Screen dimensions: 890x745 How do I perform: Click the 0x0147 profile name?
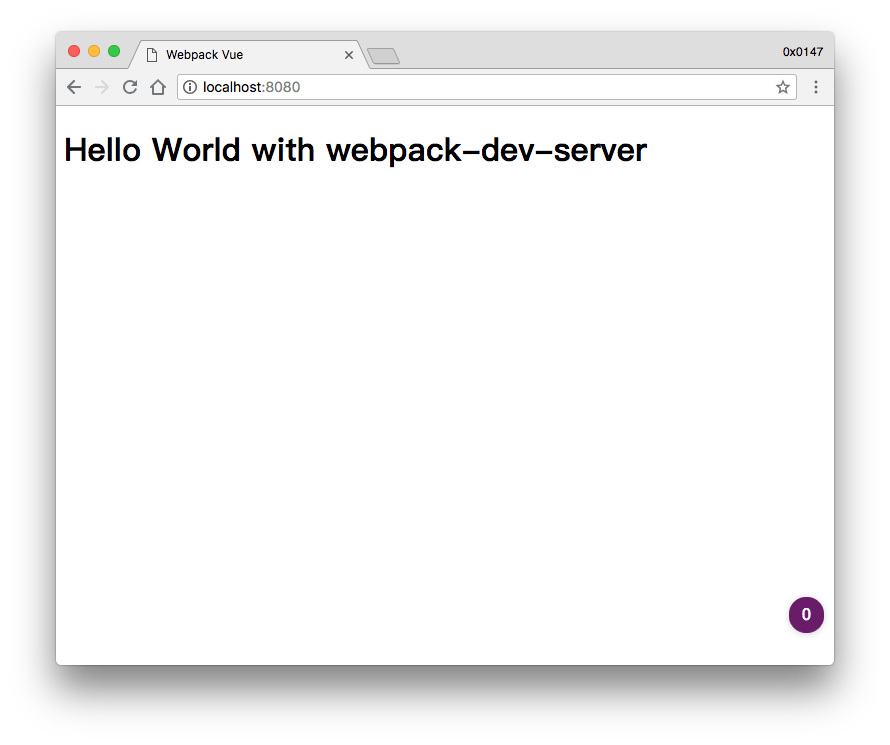(803, 52)
